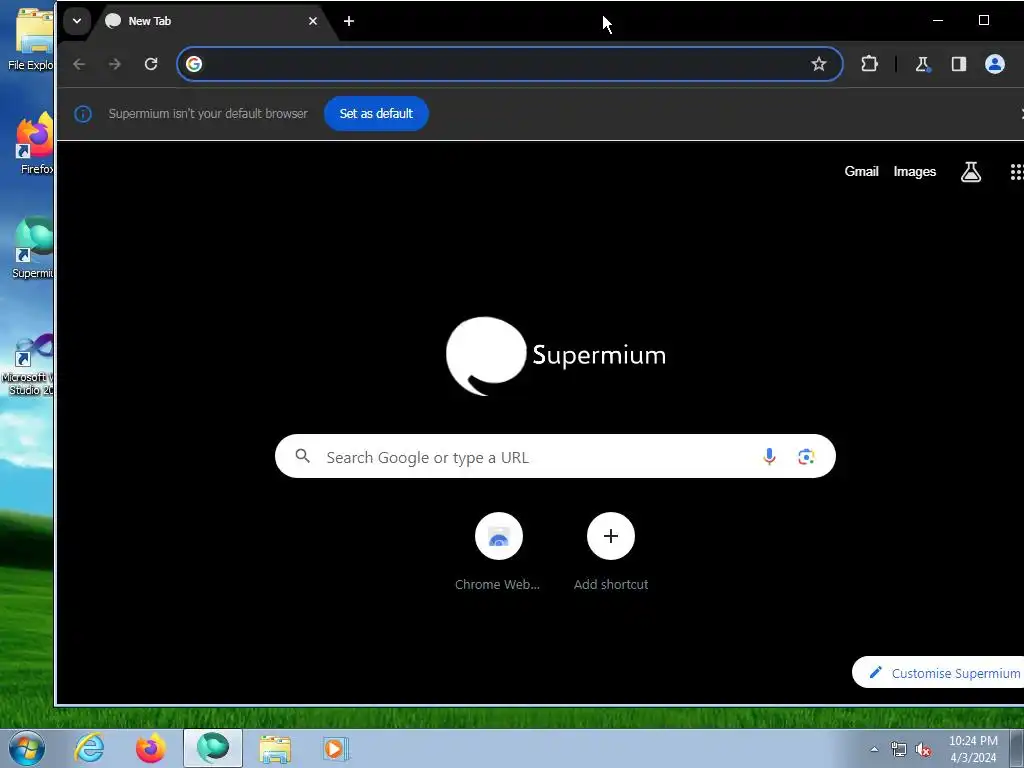Screen dimensions: 1024x768
Task: Open Search Labs flask icon
Action: (x=970, y=172)
